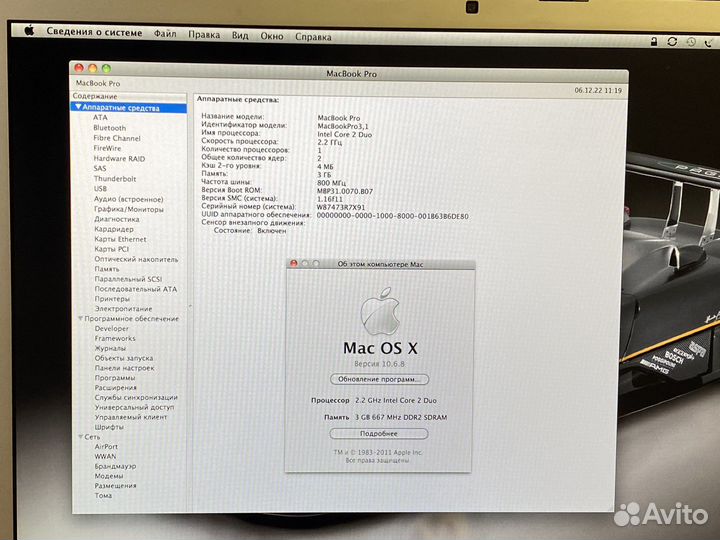The height and width of the screenshot is (540, 720).
Task: Select Тома in the sidebar
Action: 103,495
